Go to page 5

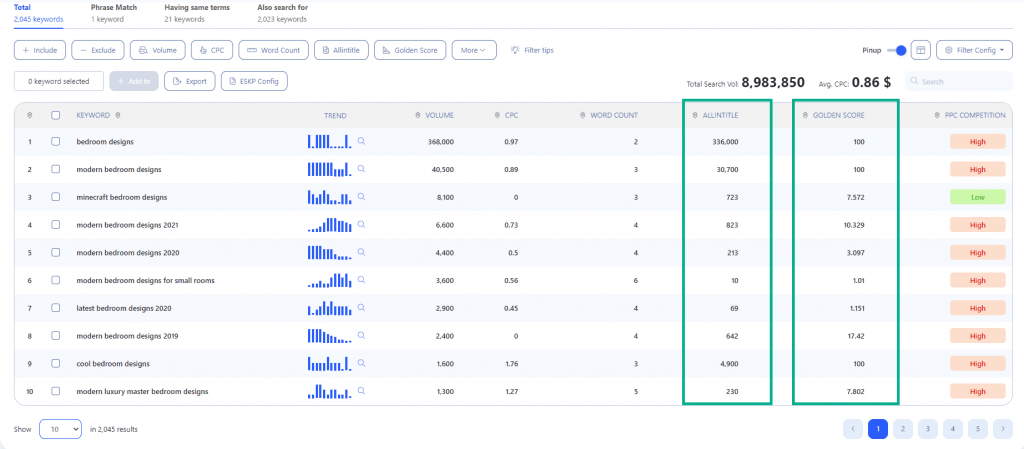(x=978, y=429)
